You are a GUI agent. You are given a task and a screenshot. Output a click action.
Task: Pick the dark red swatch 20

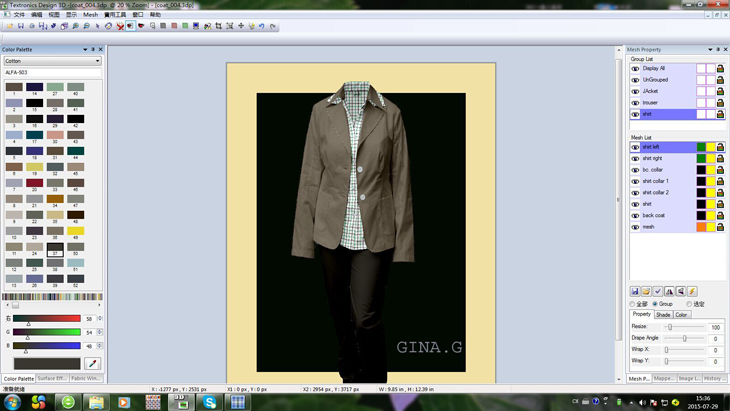34,183
